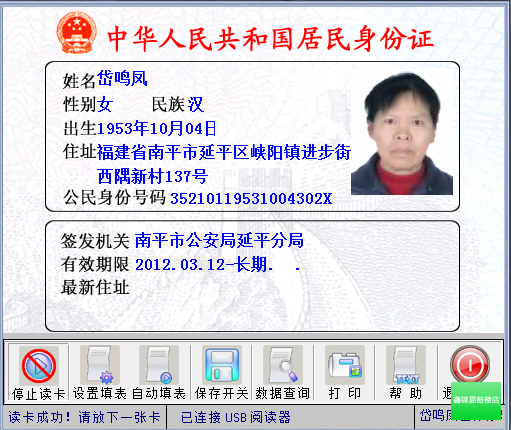Click the Print (打印) printer icon
This screenshot has height=430, width=511.
[x=345, y=365]
